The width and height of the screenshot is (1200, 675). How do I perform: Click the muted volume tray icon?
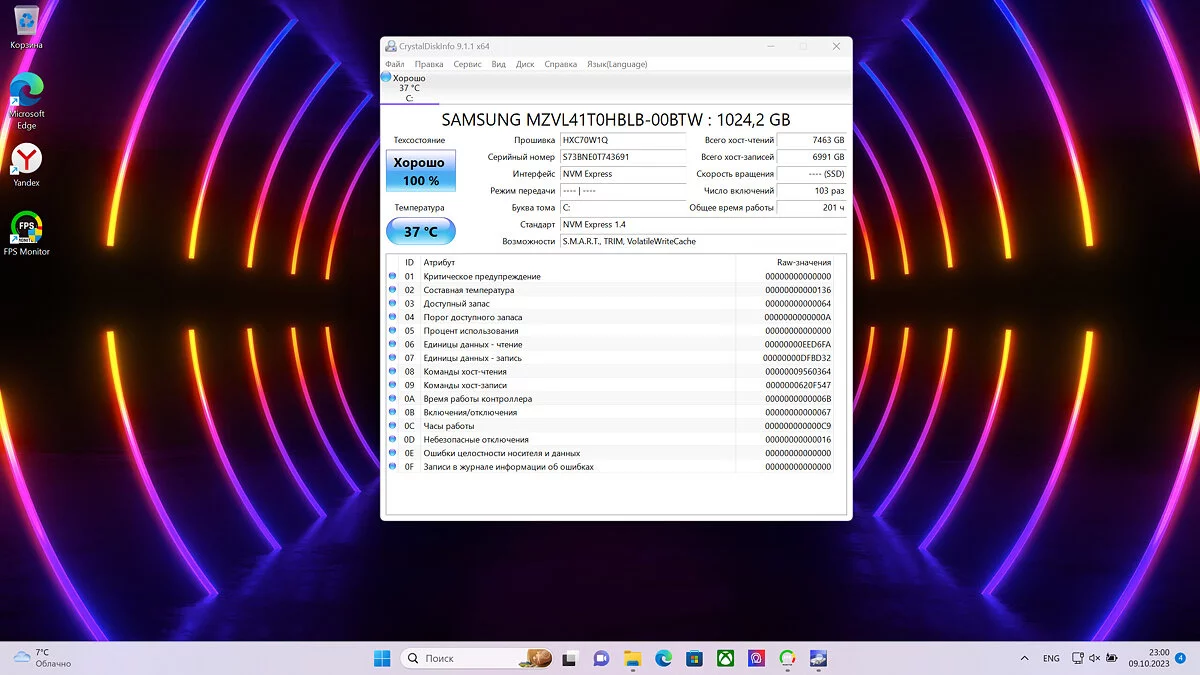pyautogui.click(x=1096, y=658)
